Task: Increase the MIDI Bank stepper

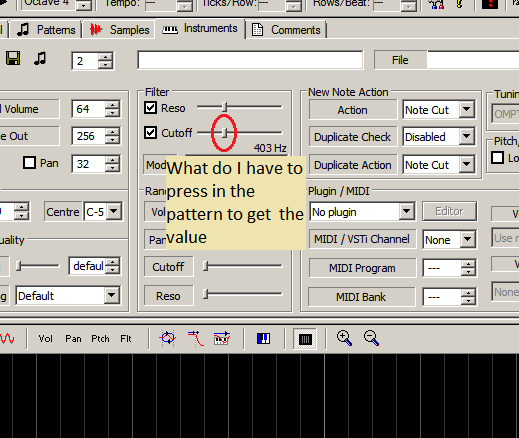Action: 468,293
